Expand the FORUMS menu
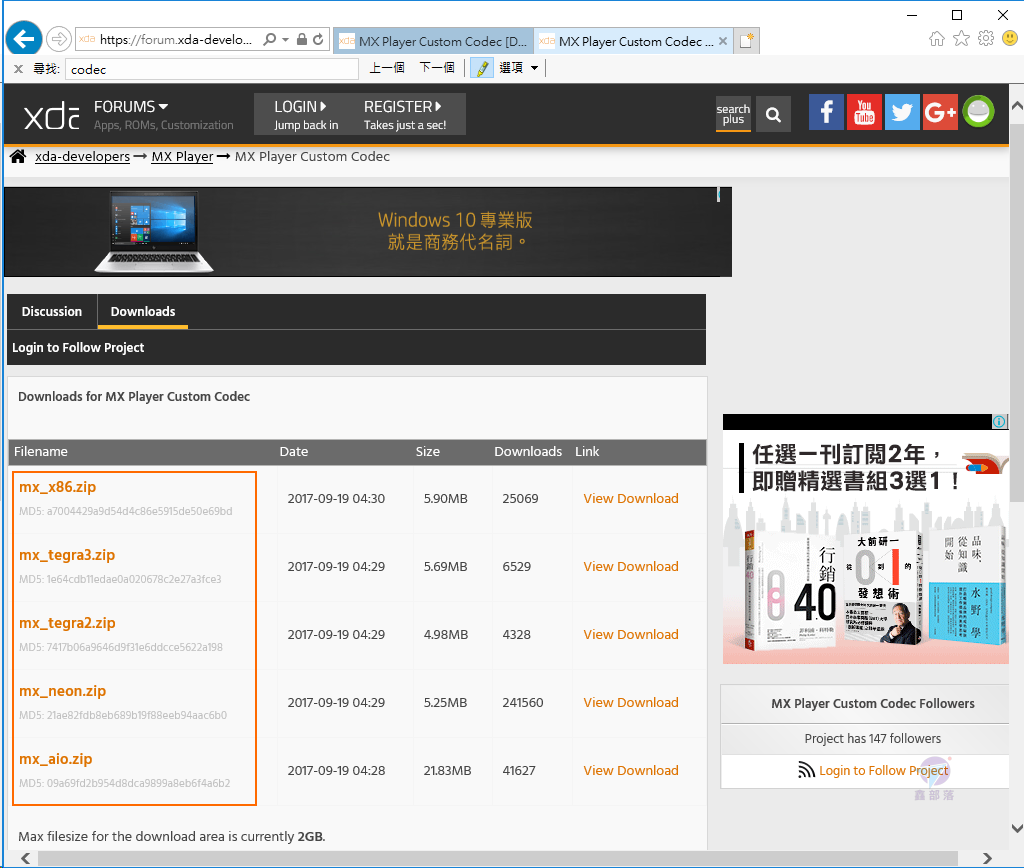The height and width of the screenshot is (868, 1024). tap(131, 106)
